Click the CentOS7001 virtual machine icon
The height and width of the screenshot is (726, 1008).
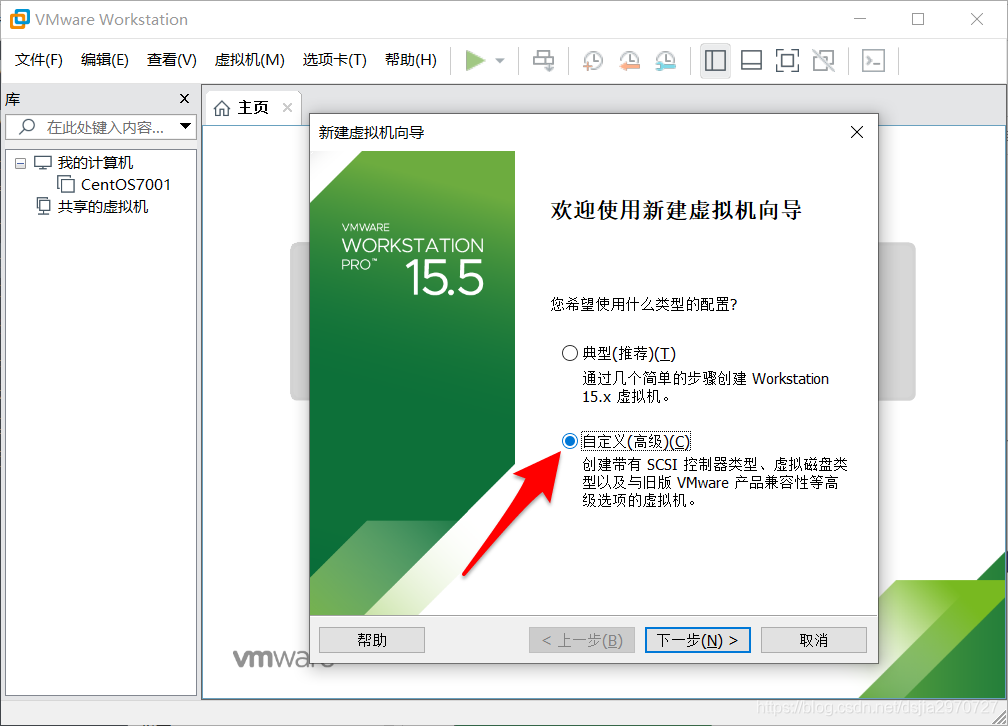(x=66, y=185)
